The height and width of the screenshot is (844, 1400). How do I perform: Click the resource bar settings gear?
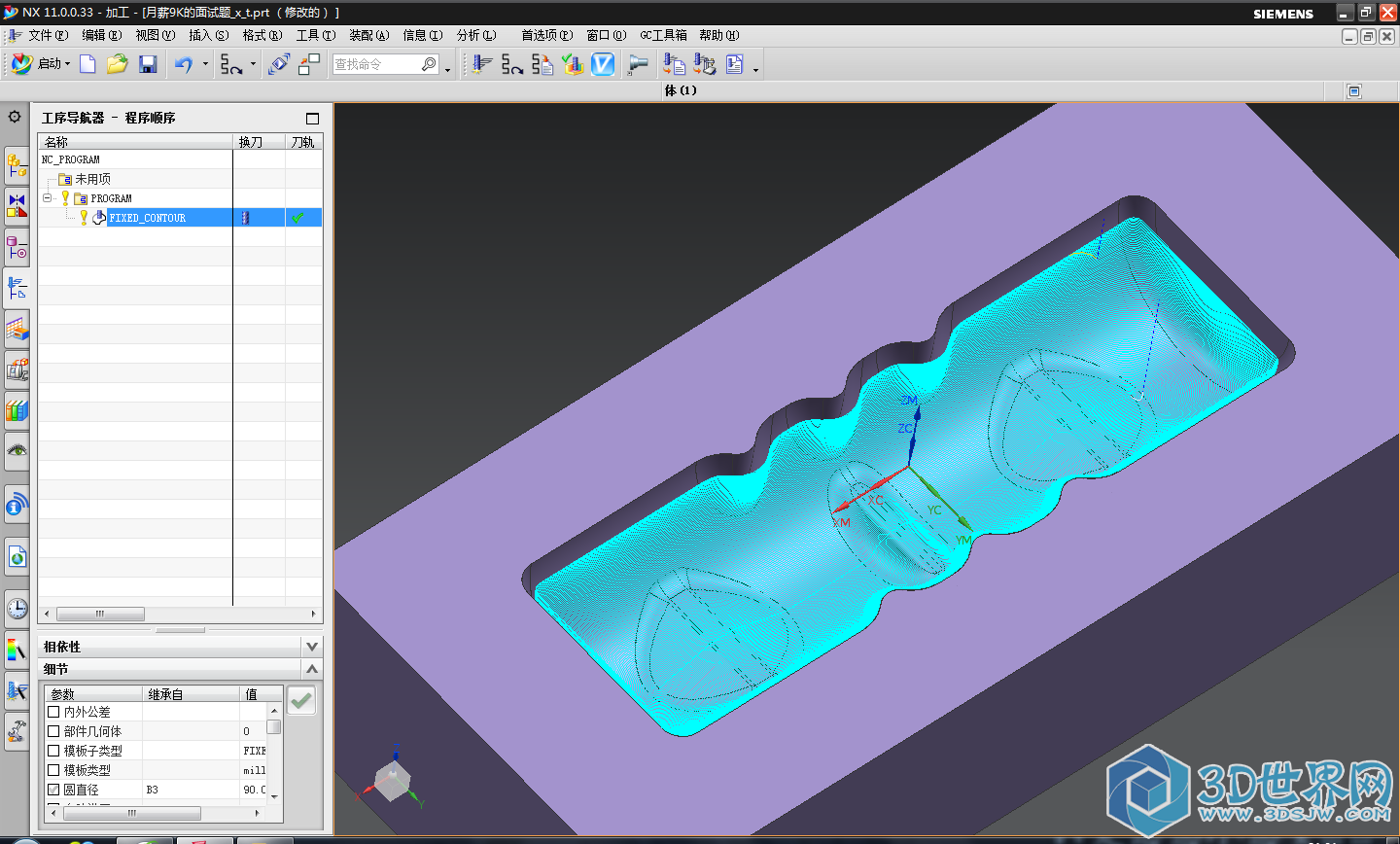[15, 117]
